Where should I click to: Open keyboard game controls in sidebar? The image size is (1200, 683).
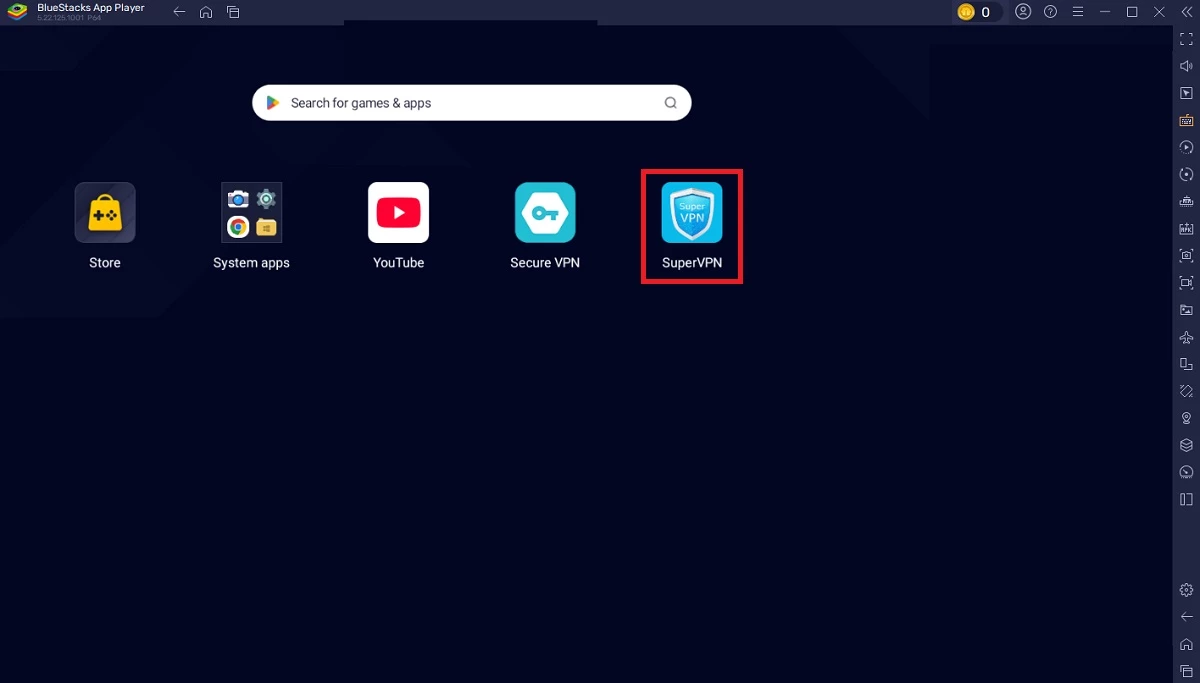pyautogui.click(x=1186, y=120)
